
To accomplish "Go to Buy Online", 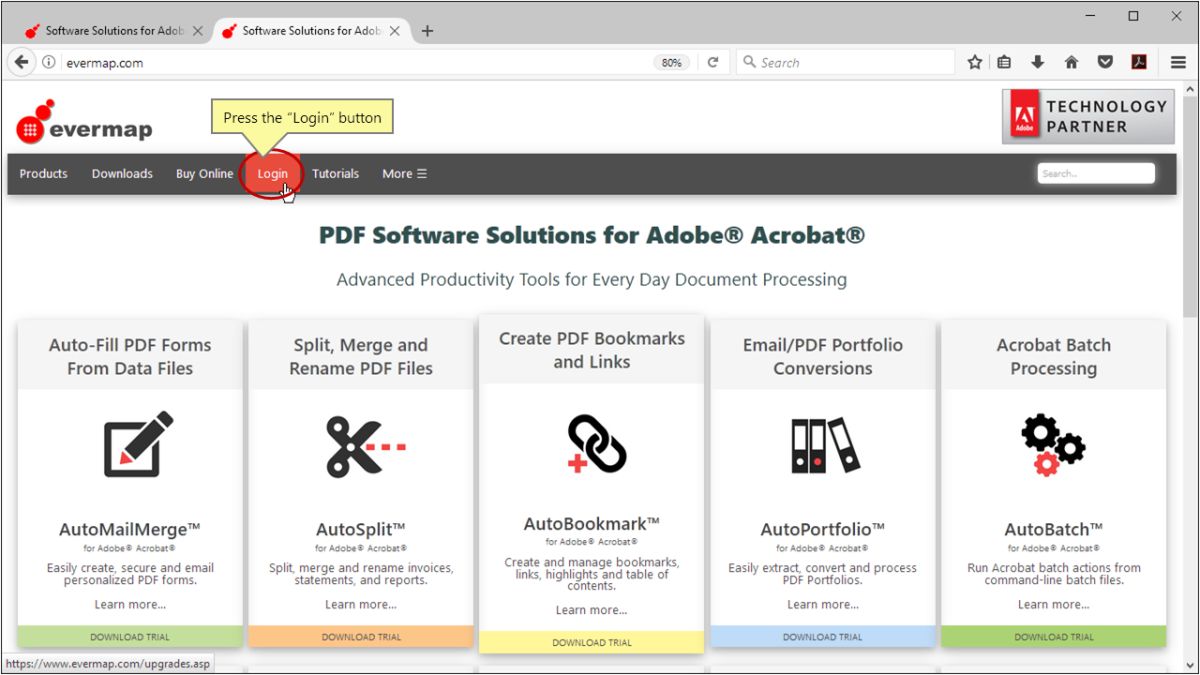I will pyautogui.click(x=204, y=174).
